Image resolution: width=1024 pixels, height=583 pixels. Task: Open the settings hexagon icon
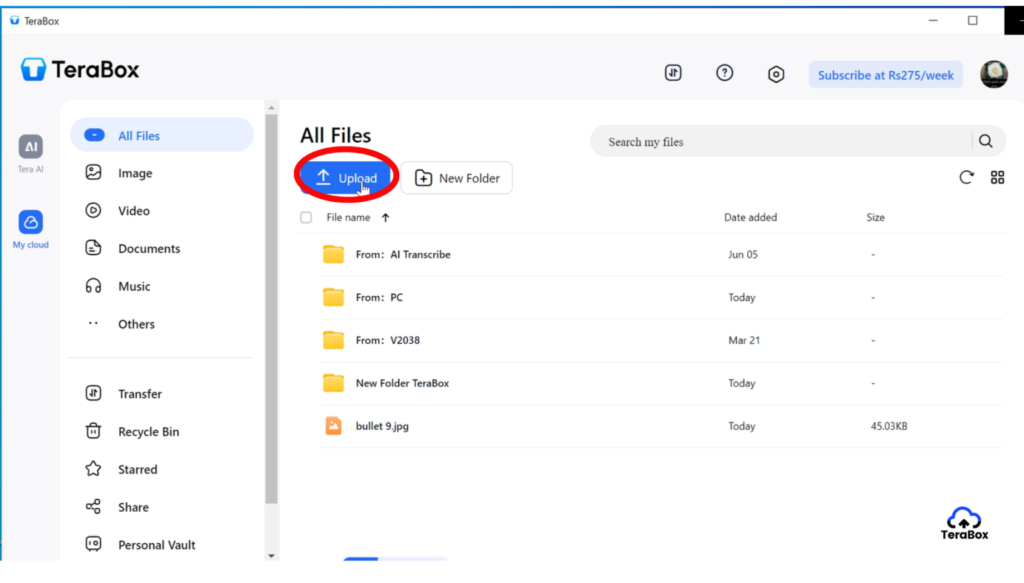[775, 74]
